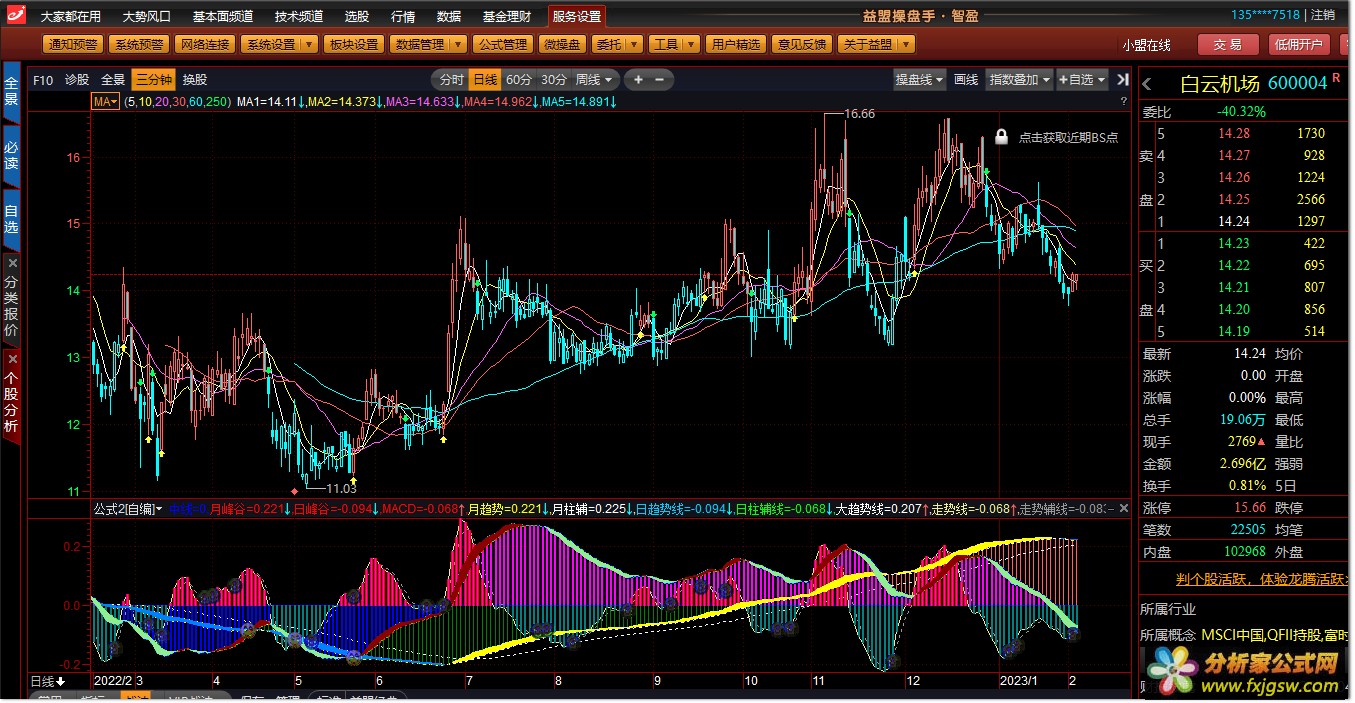Click the + zoom-in chart control
1355x703 pixels.
tap(638, 80)
